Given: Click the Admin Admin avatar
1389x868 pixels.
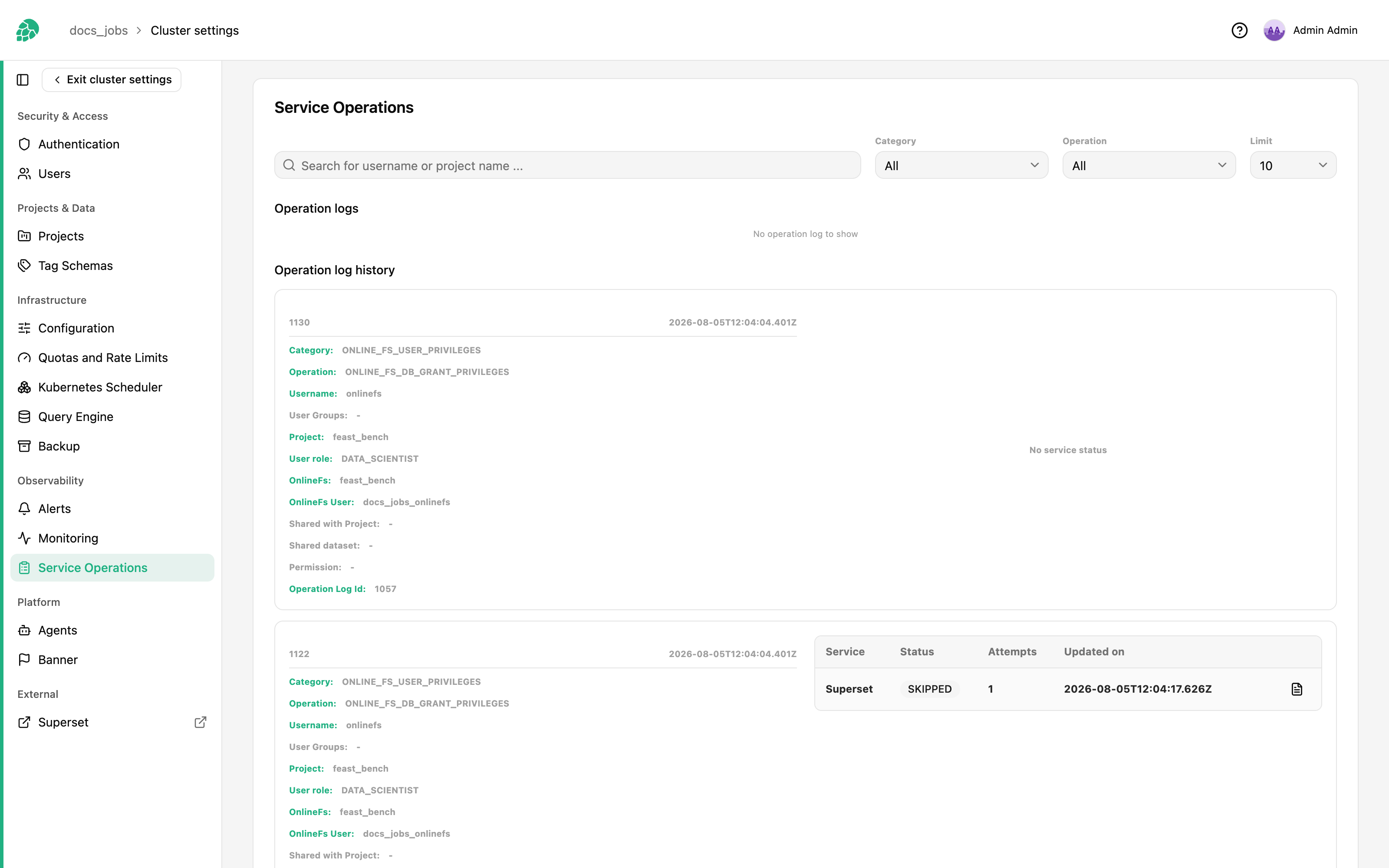Looking at the screenshot, I should (1274, 30).
